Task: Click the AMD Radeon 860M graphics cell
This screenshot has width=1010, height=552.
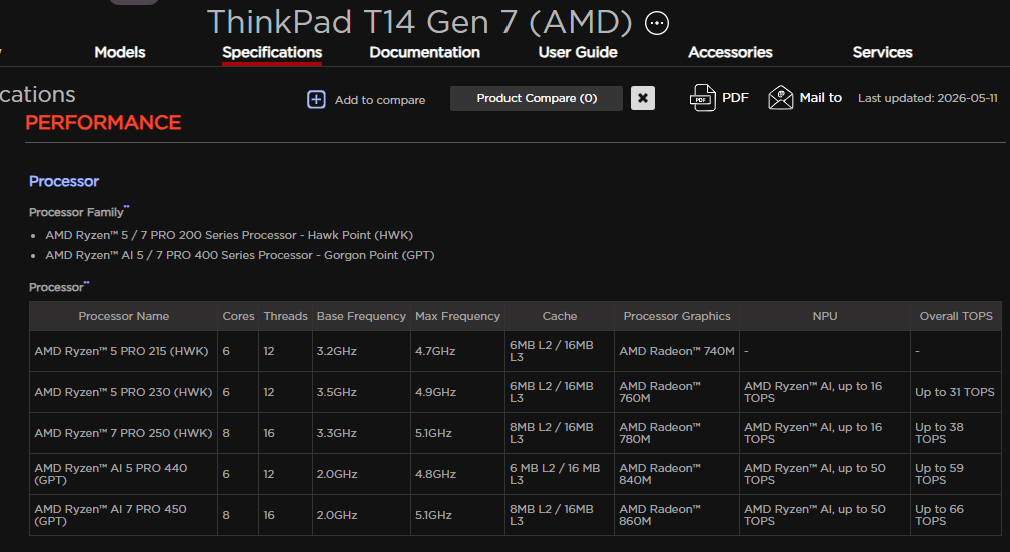Action: point(677,515)
